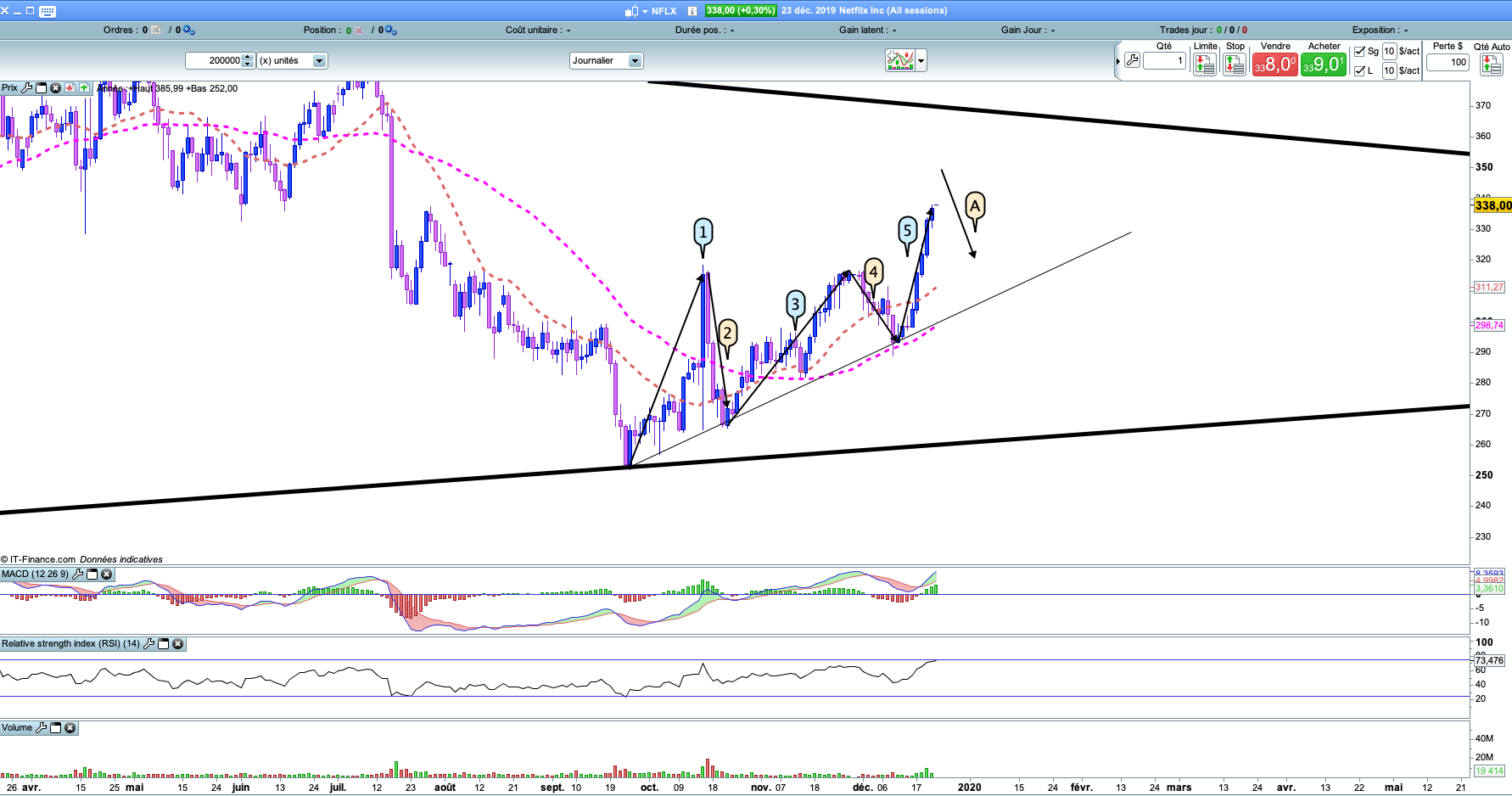Open the on-screen keyboard icon in title bar
Viewport: 1512px width, 796px height.
click(x=48, y=11)
